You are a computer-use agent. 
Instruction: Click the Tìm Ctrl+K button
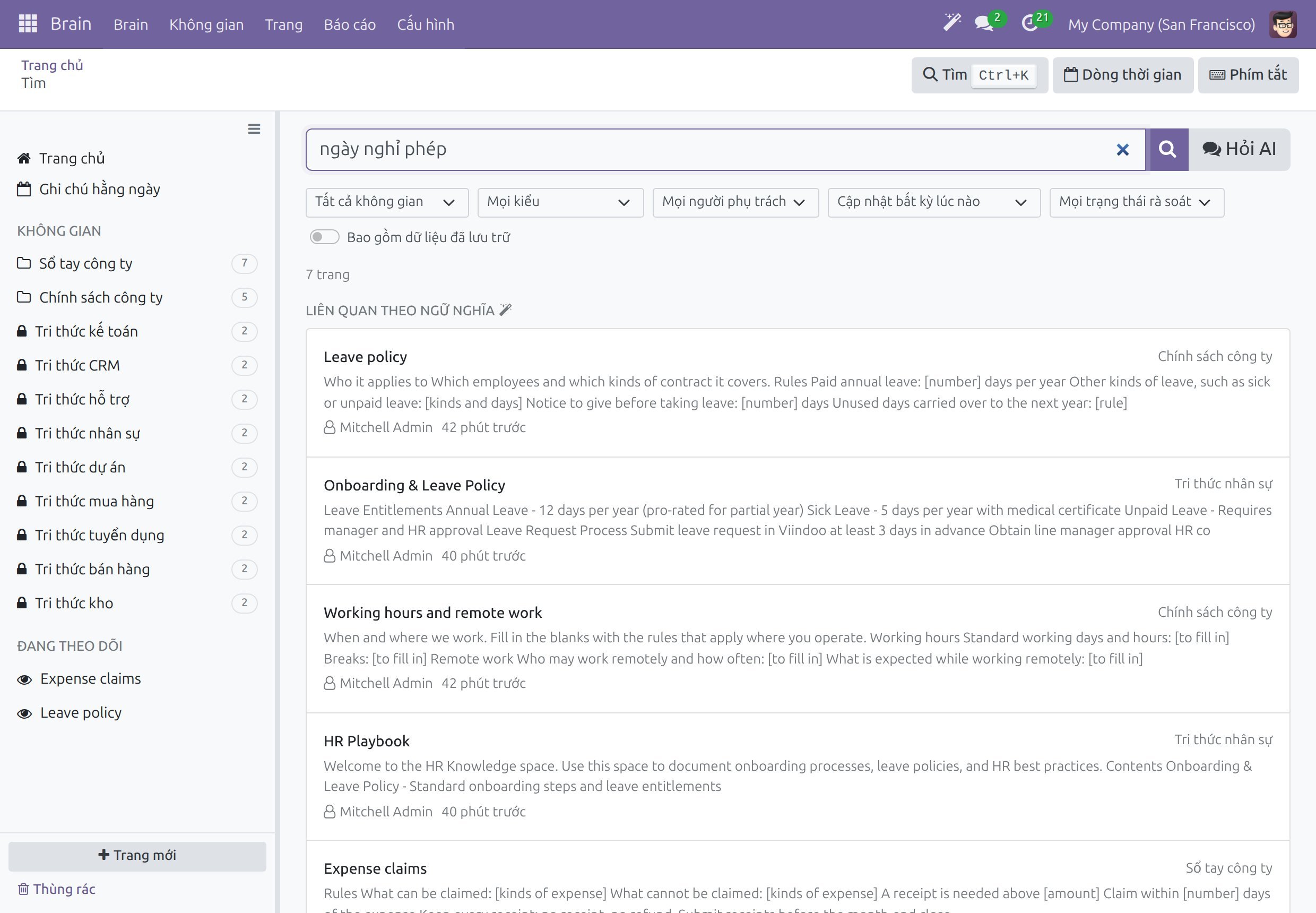point(980,75)
